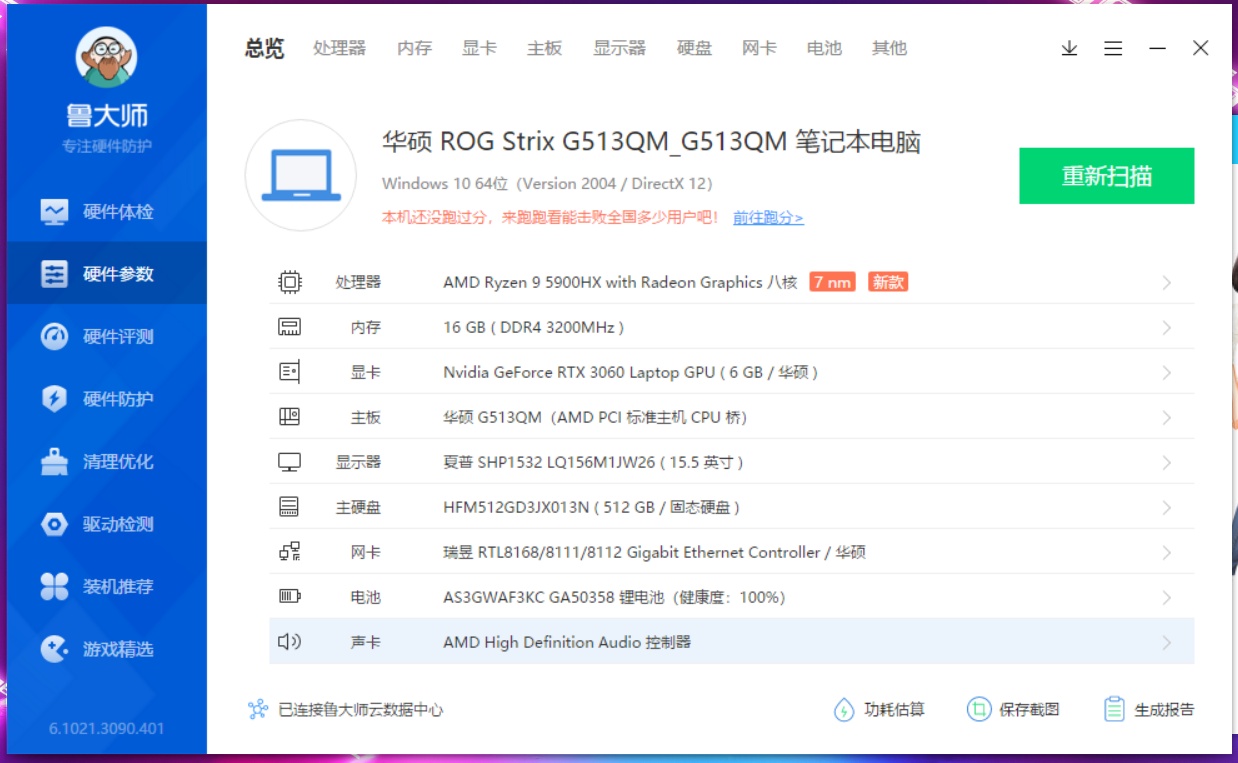The width and height of the screenshot is (1238, 763).
Task: Click the AMD Ryzen 9 5900HX processor text
Action: [x=620, y=282]
